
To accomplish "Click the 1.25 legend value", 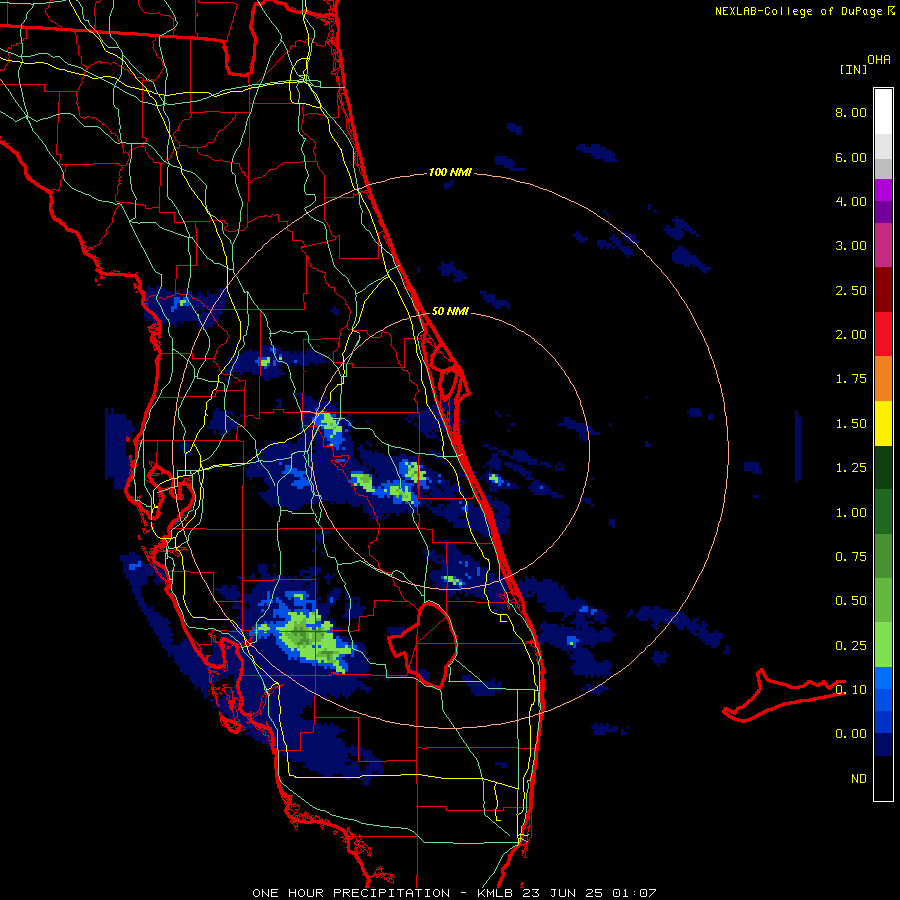I will click(851, 468).
